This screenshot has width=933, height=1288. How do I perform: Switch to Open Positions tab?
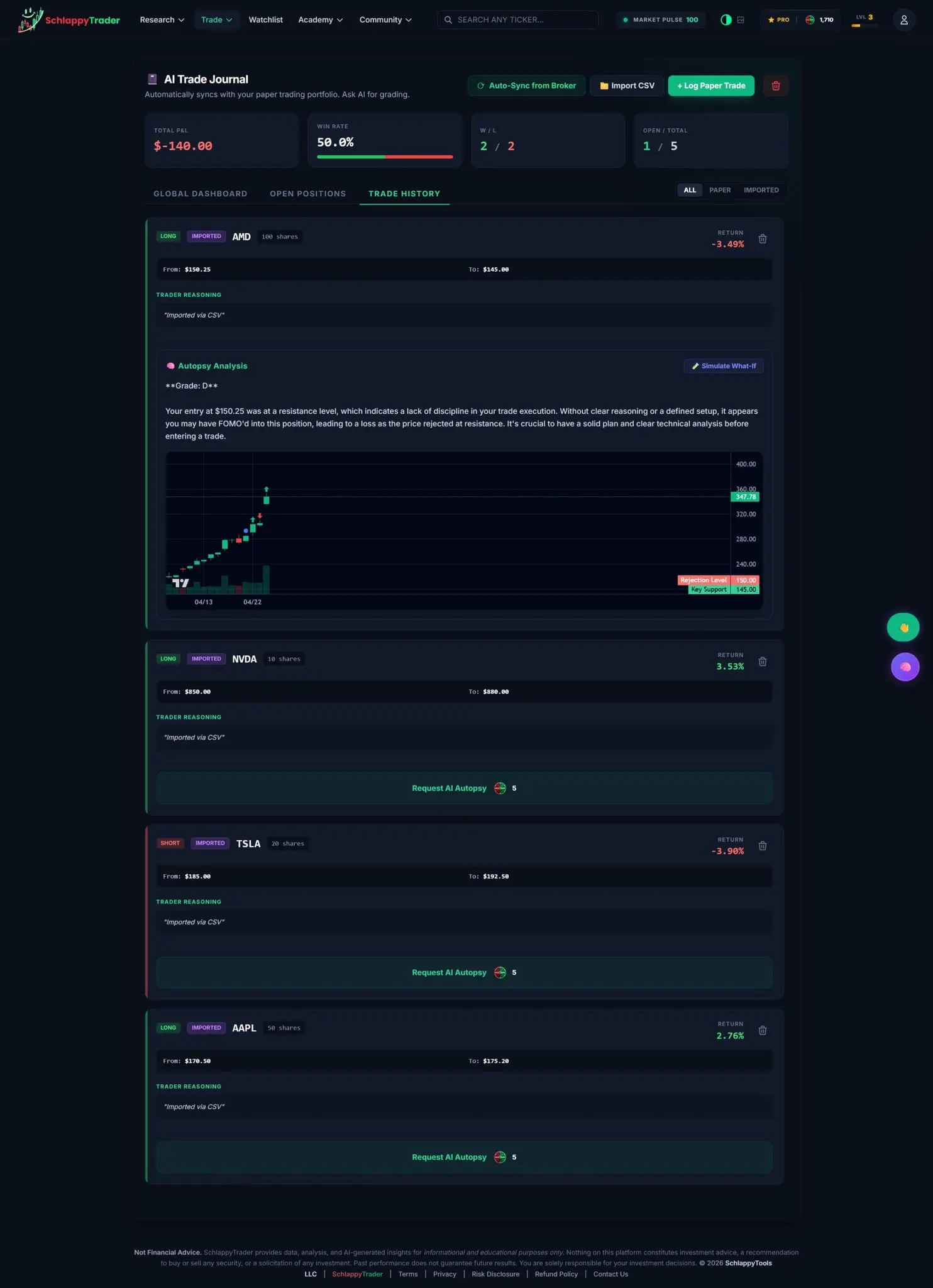308,194
